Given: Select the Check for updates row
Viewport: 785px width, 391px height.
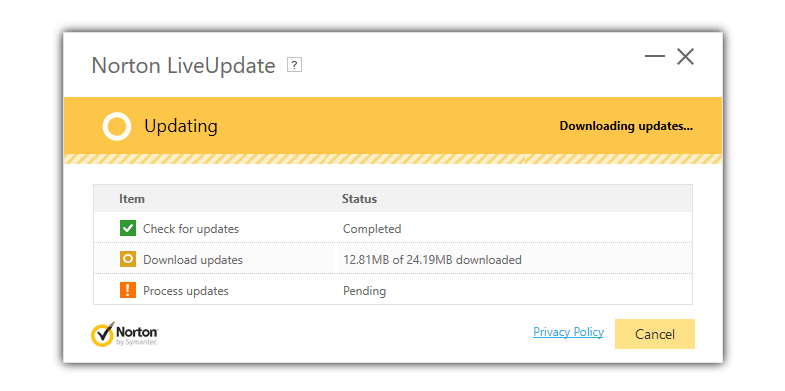Looking at the screenshot, I should [393, 228].
